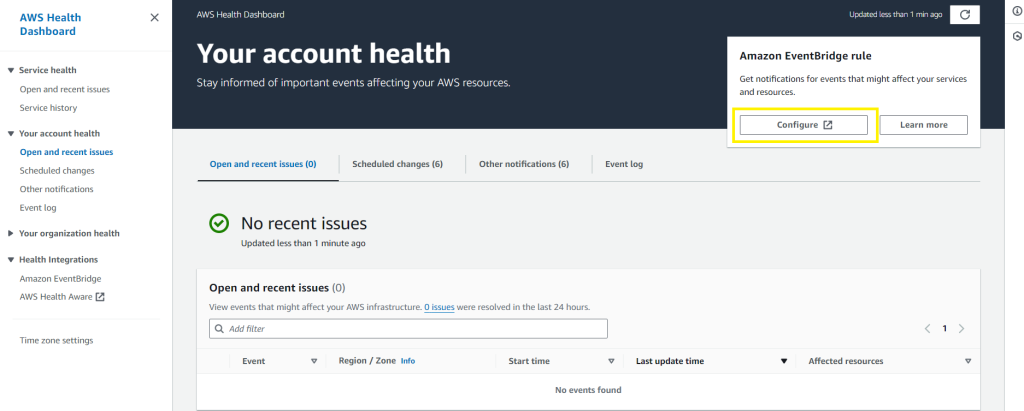Open Event log in the sidebar
This screenshot has width=1024, height=411.
tap(38, 208)
